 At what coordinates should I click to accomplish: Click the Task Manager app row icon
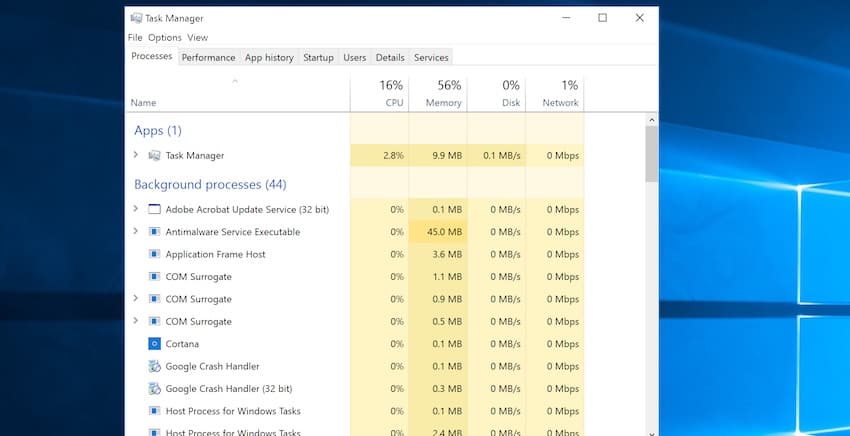[x=154, y=156]
